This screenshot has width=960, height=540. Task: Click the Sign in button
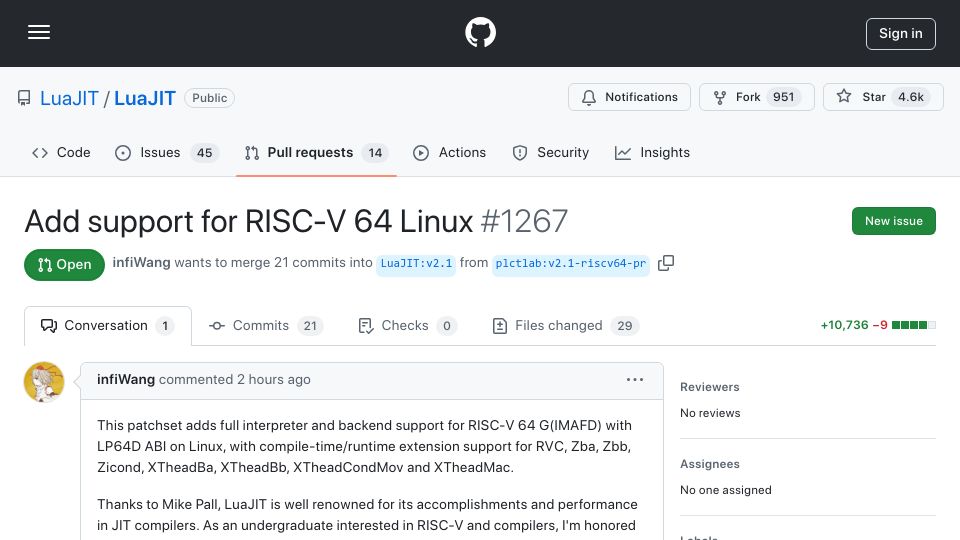(900, 34)
